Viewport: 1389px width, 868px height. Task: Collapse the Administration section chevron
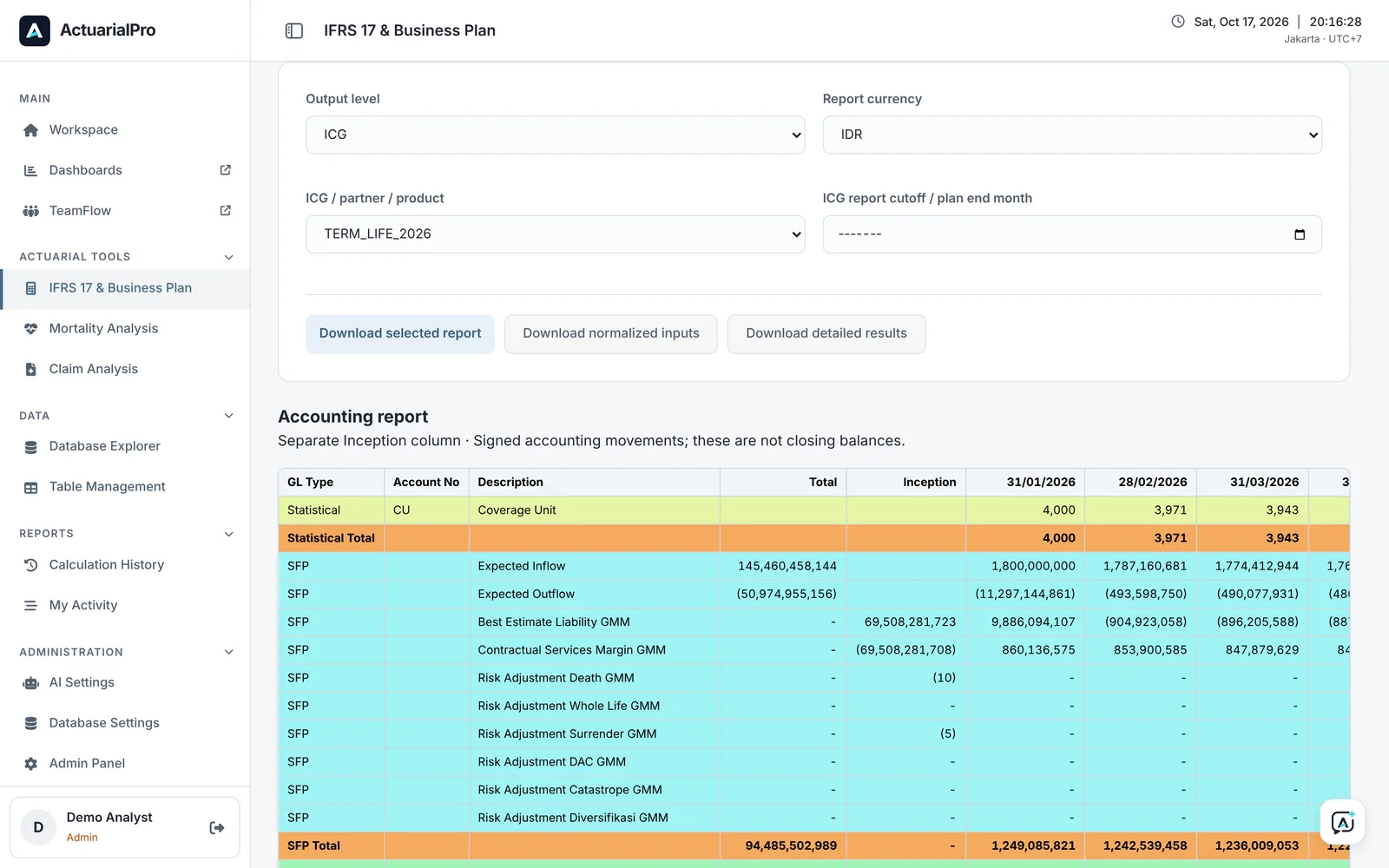229,652
